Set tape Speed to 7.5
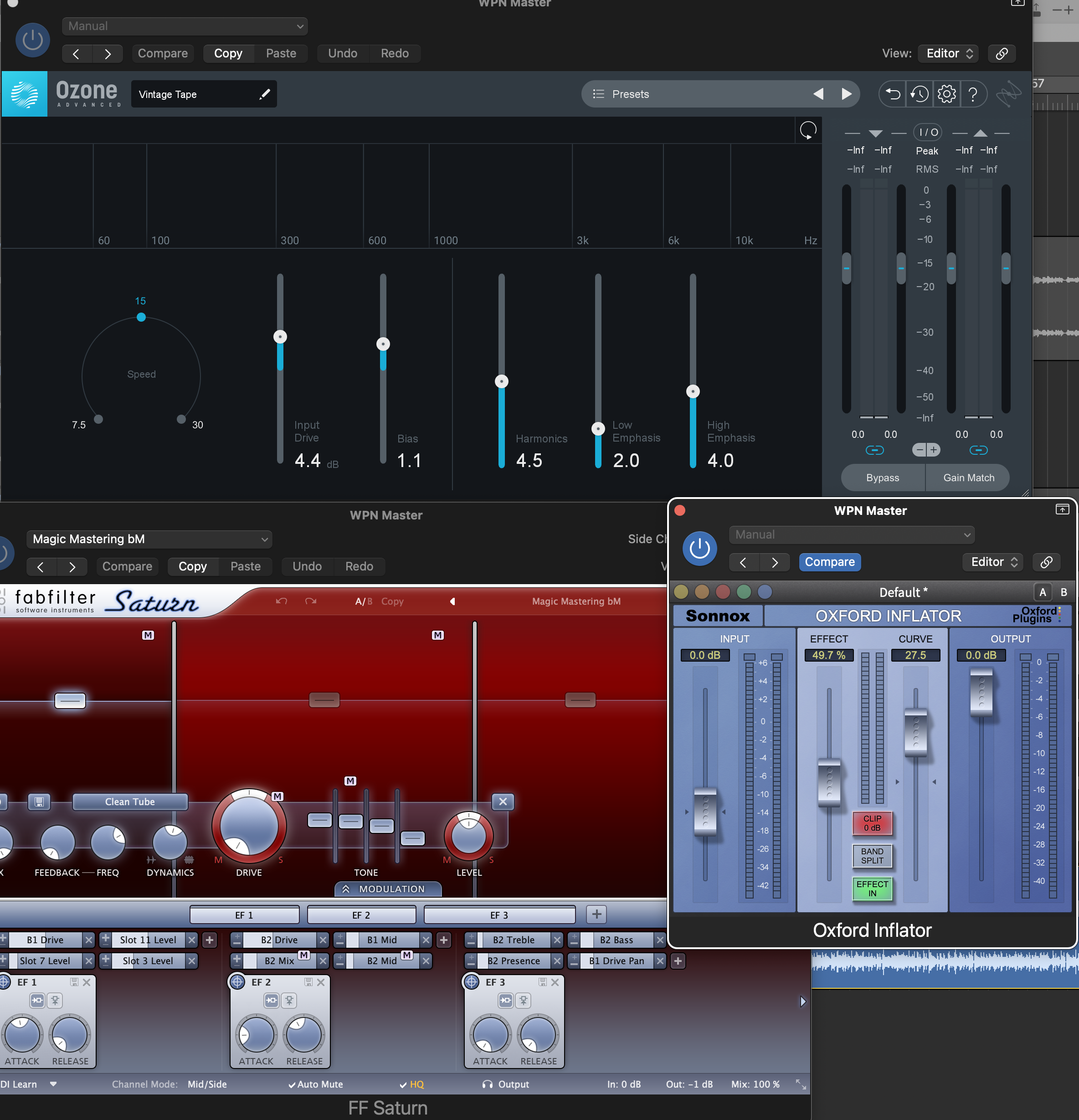Screen dimensions: 1079x1120 (98, 419)
